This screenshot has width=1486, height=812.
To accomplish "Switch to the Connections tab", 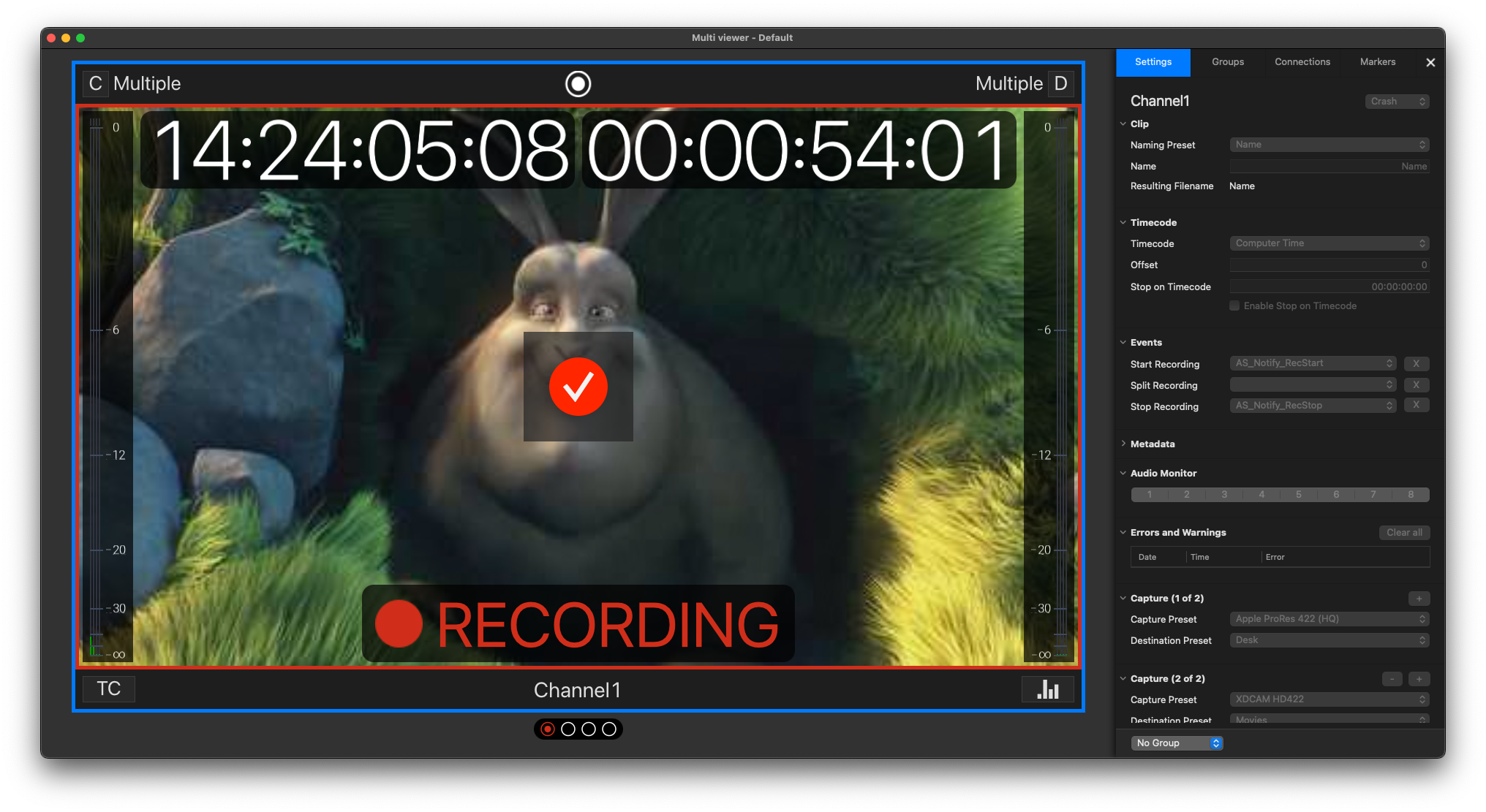I will tap(1302, 62).
